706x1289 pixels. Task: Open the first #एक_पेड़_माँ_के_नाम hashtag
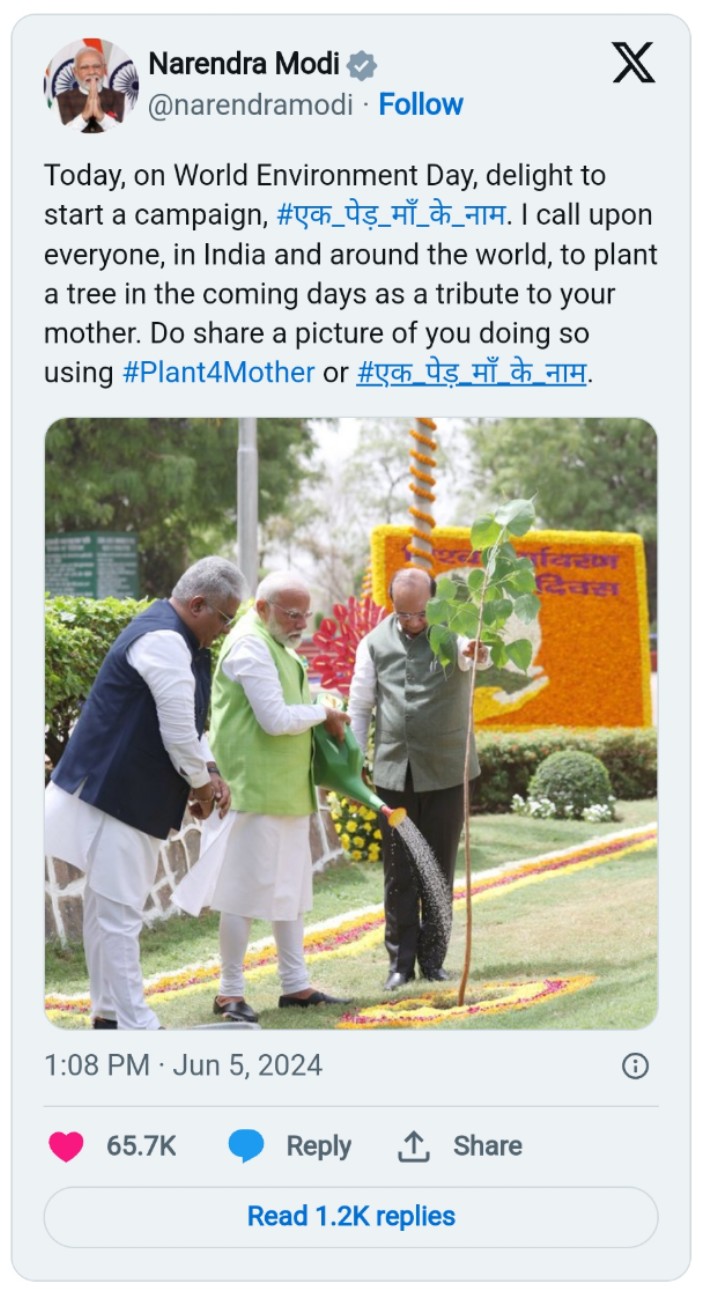[390, 215]
